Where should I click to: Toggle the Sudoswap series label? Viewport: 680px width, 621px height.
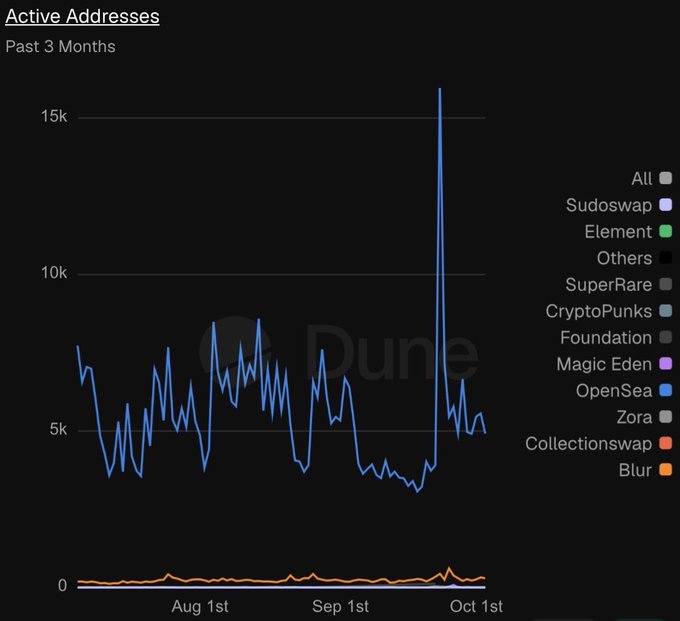coord(609,205)
